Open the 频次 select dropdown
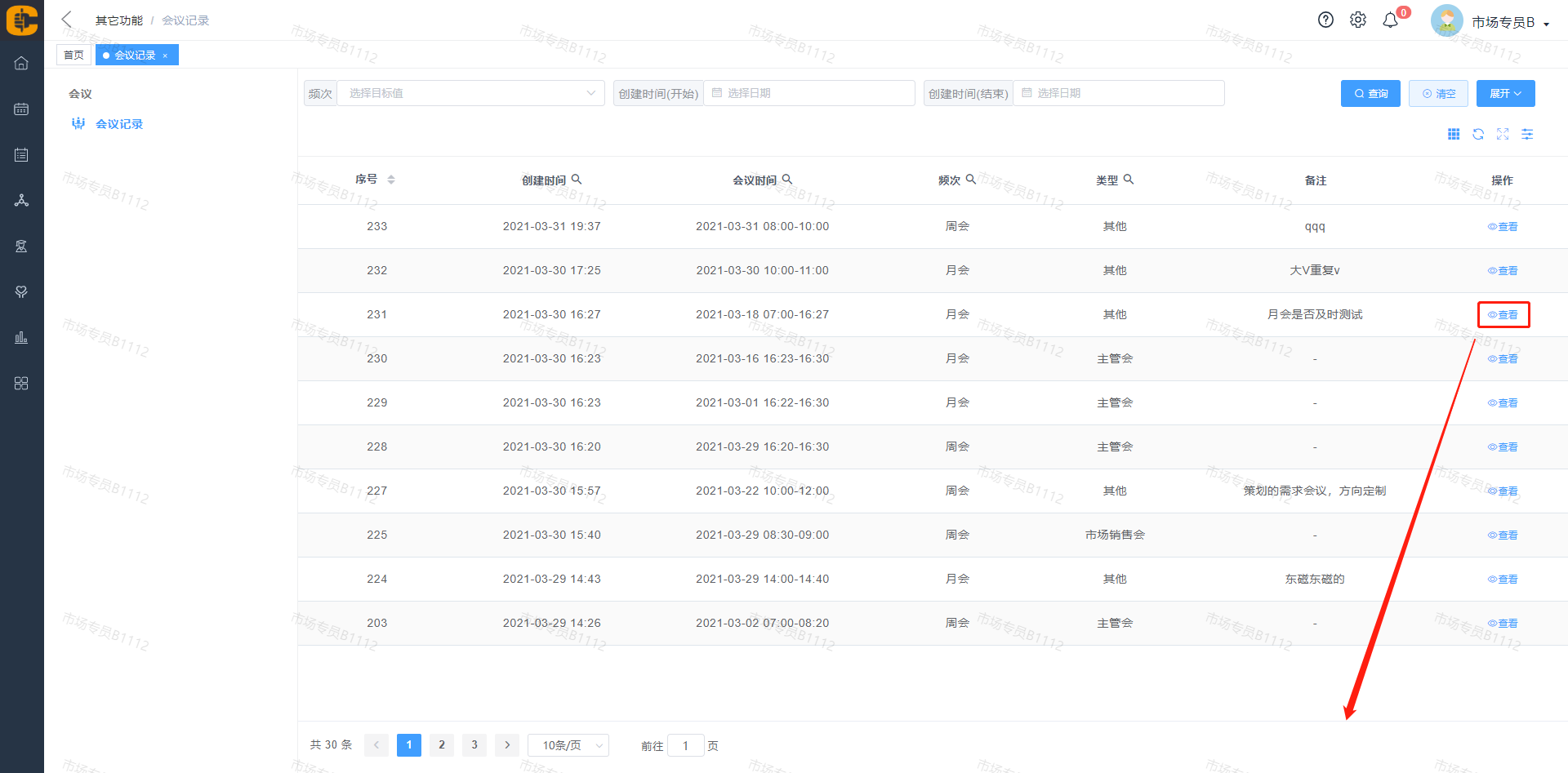The width and height of the screenshot is (1568, 773). [x=471, y=94]
